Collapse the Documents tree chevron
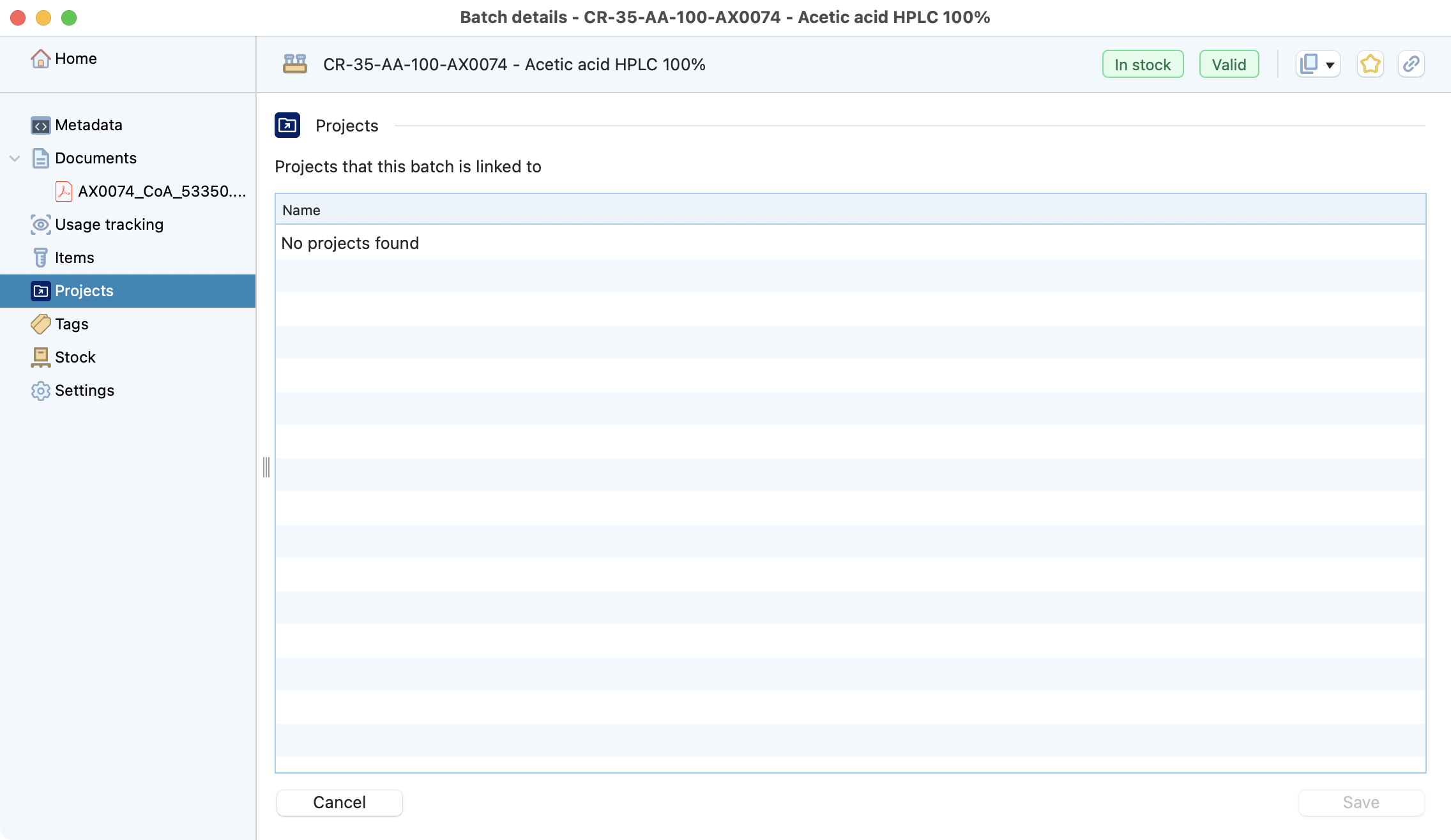This screenshot has height=840, width=1451. coord(15,158)
